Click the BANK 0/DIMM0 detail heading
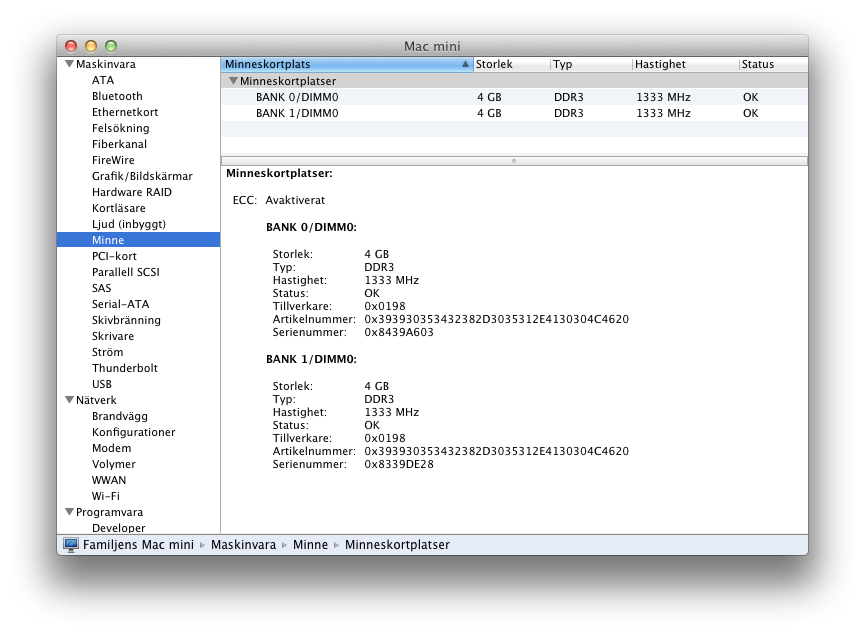 pyautogui.click(x=311, y=227)
